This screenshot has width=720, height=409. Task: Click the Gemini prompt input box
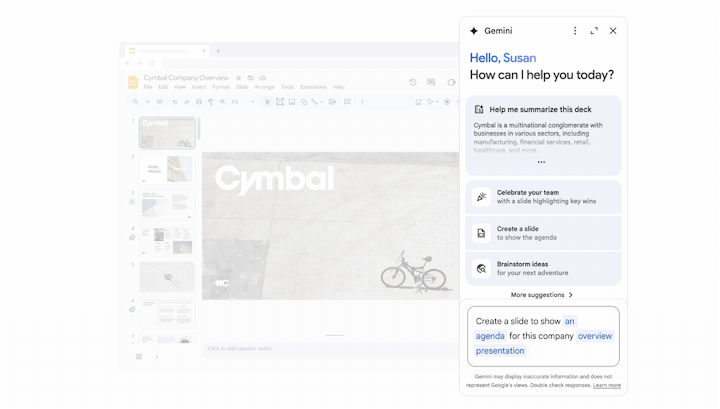[543, 336]
